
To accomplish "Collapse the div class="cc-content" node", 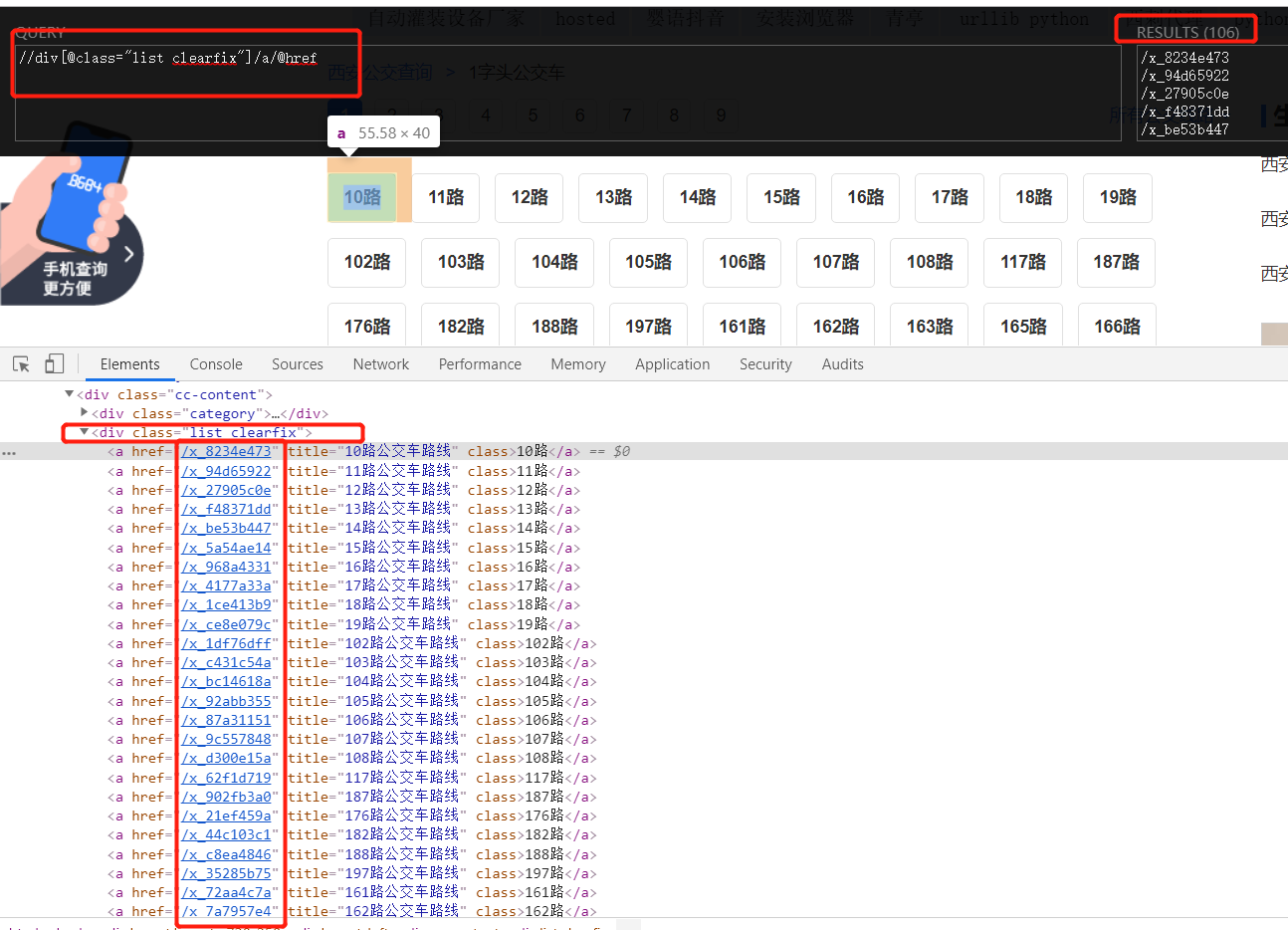I will click(68, 393).
